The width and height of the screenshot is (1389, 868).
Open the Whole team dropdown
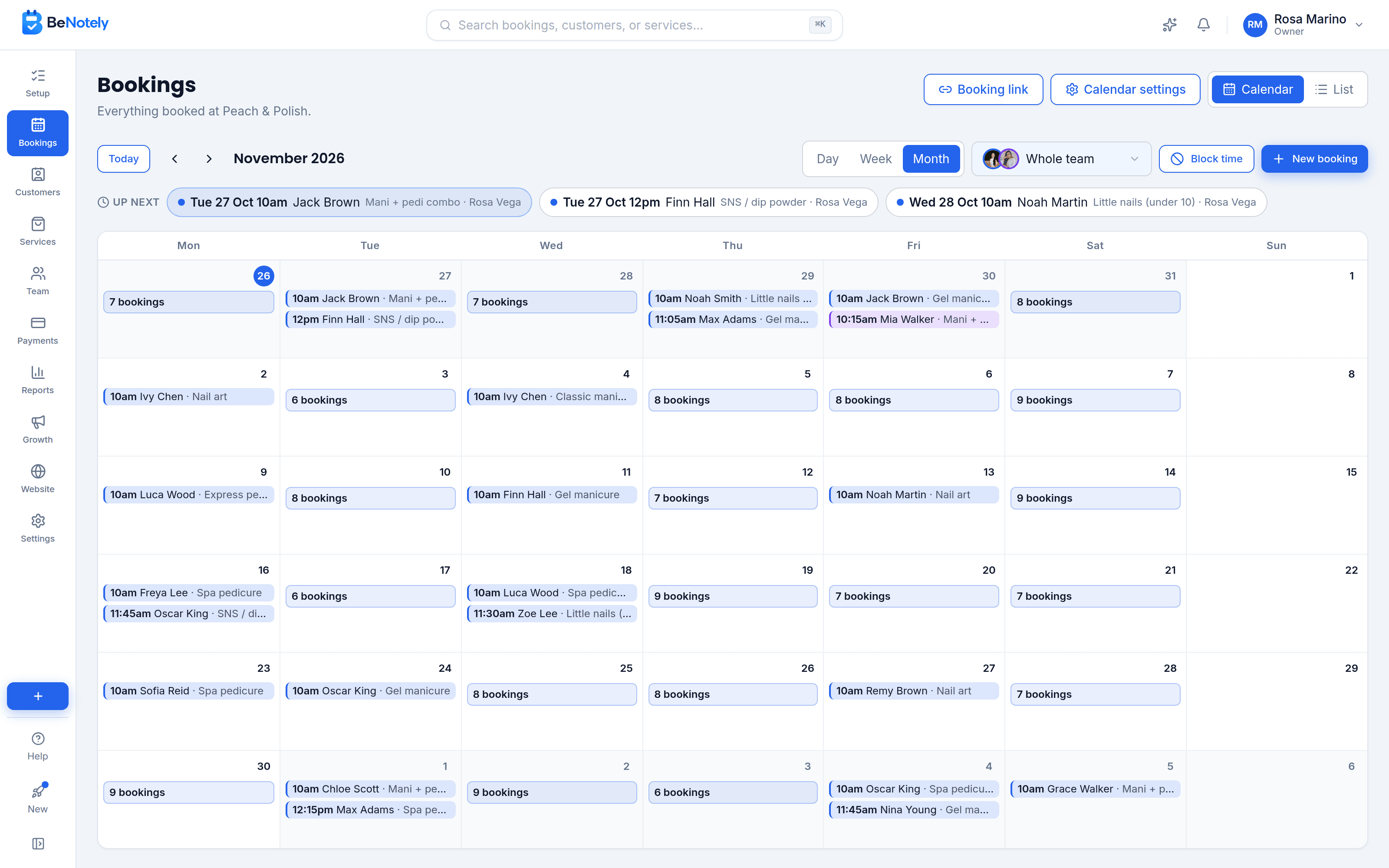[1061, 159]
